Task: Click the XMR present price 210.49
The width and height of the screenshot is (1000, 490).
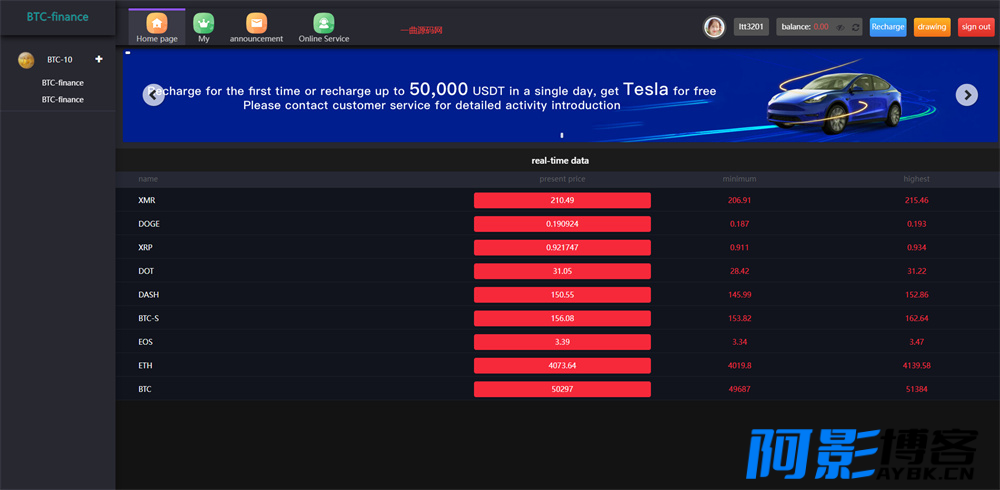Action: (562, 200)
